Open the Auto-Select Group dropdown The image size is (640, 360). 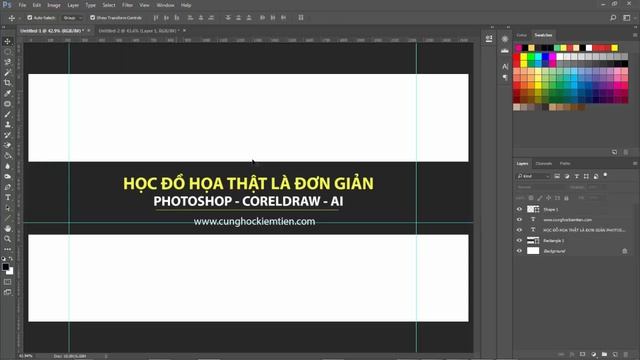[73, 18]
